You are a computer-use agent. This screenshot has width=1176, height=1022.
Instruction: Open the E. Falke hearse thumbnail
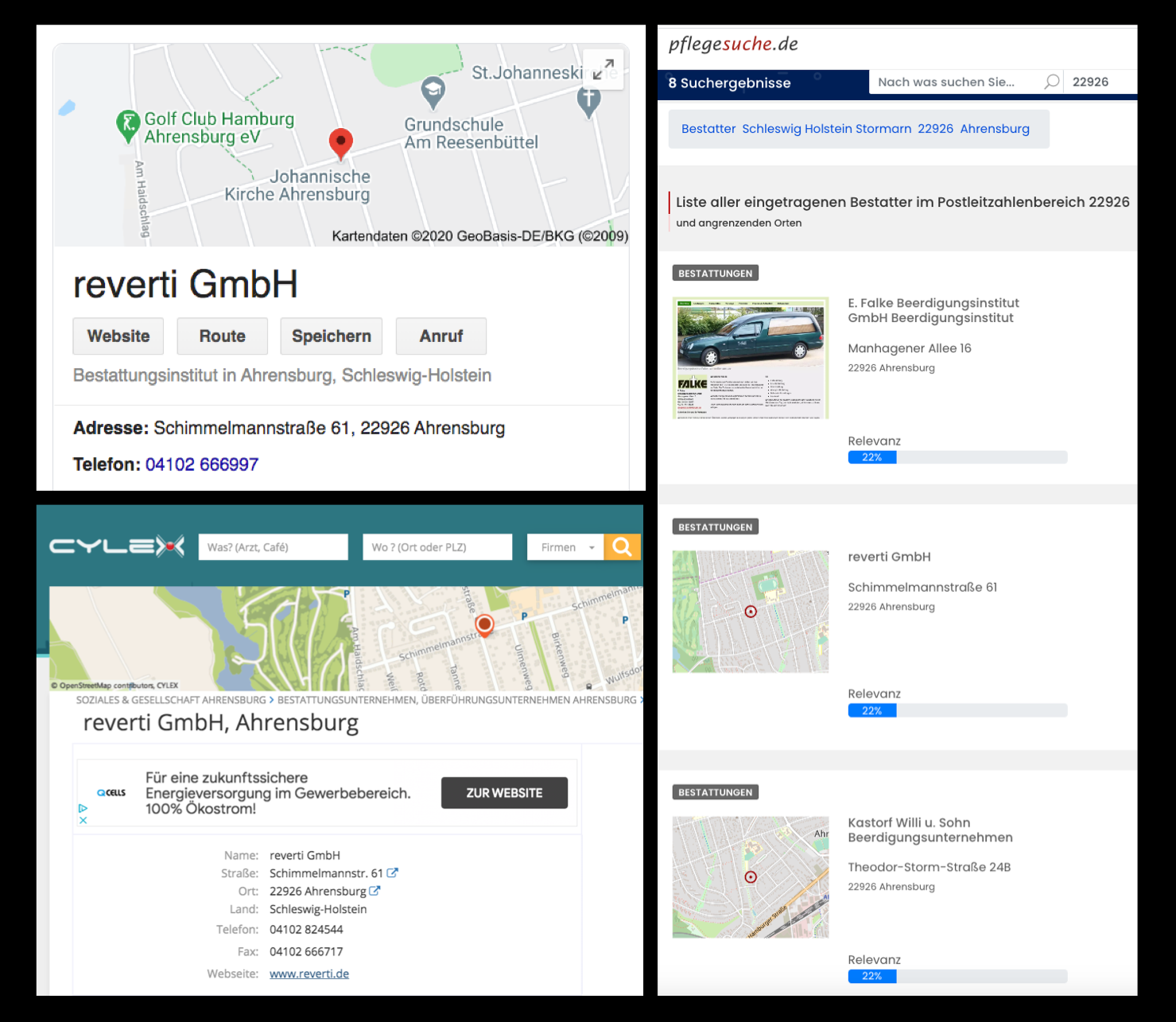751,358
